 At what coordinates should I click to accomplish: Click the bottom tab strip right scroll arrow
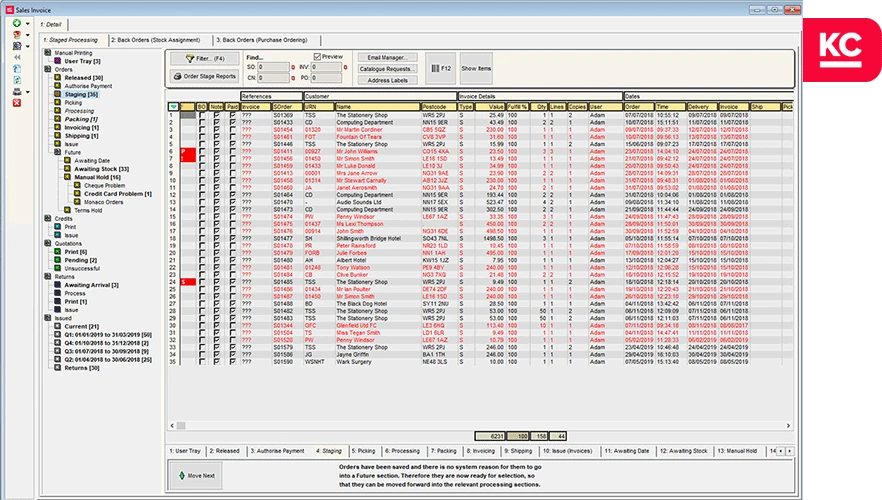coord(790,451)
